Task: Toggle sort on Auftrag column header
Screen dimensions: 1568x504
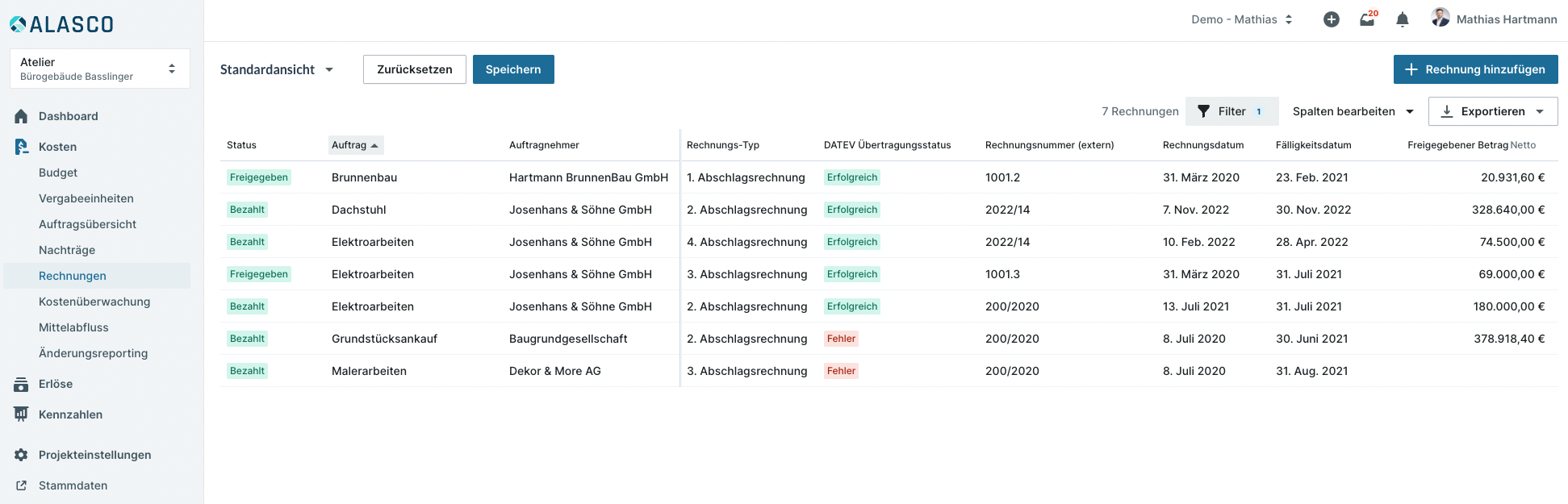Action: [355, 145]
